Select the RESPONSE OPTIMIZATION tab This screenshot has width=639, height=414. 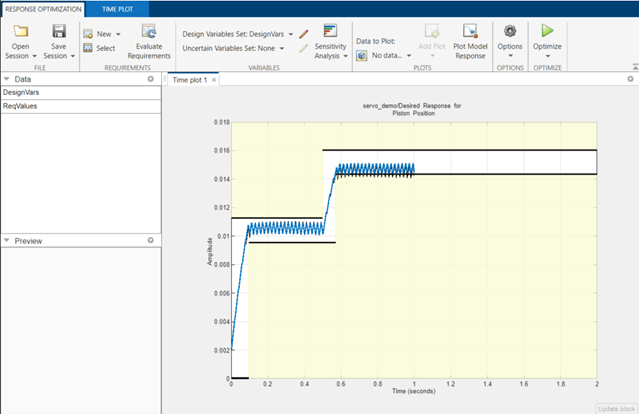pos(43,7)
